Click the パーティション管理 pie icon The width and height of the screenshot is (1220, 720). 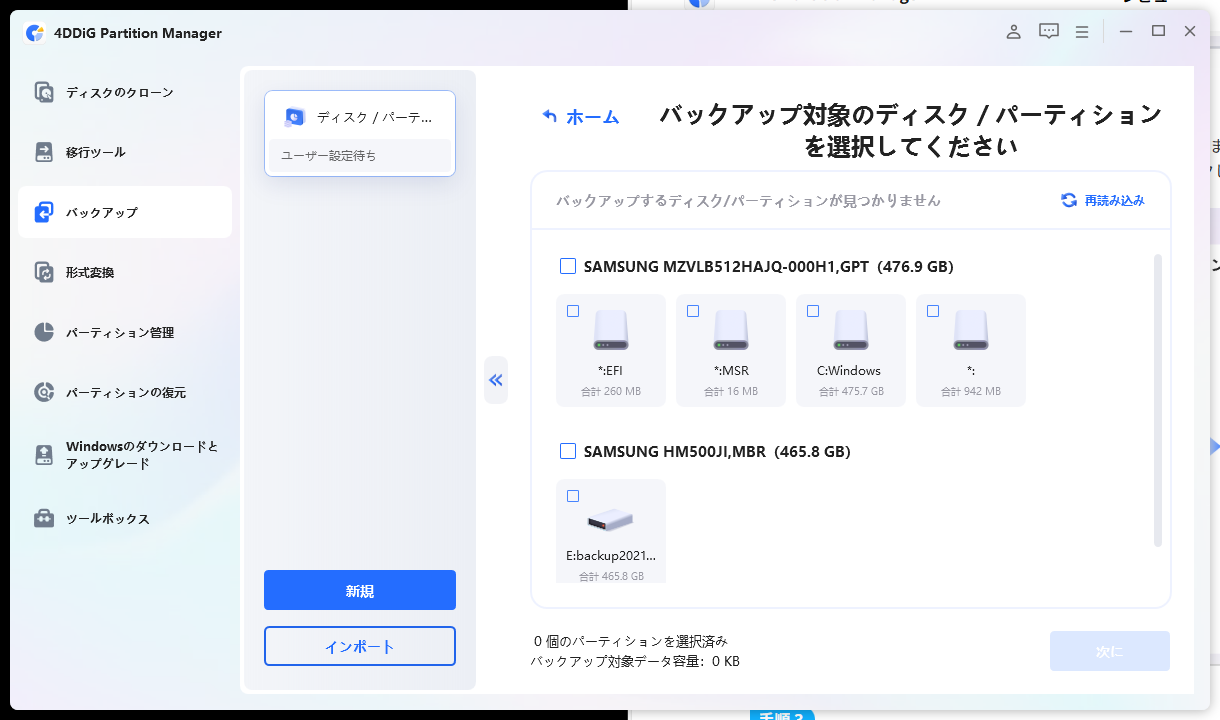pyautogui.click(x=44, y=332)
